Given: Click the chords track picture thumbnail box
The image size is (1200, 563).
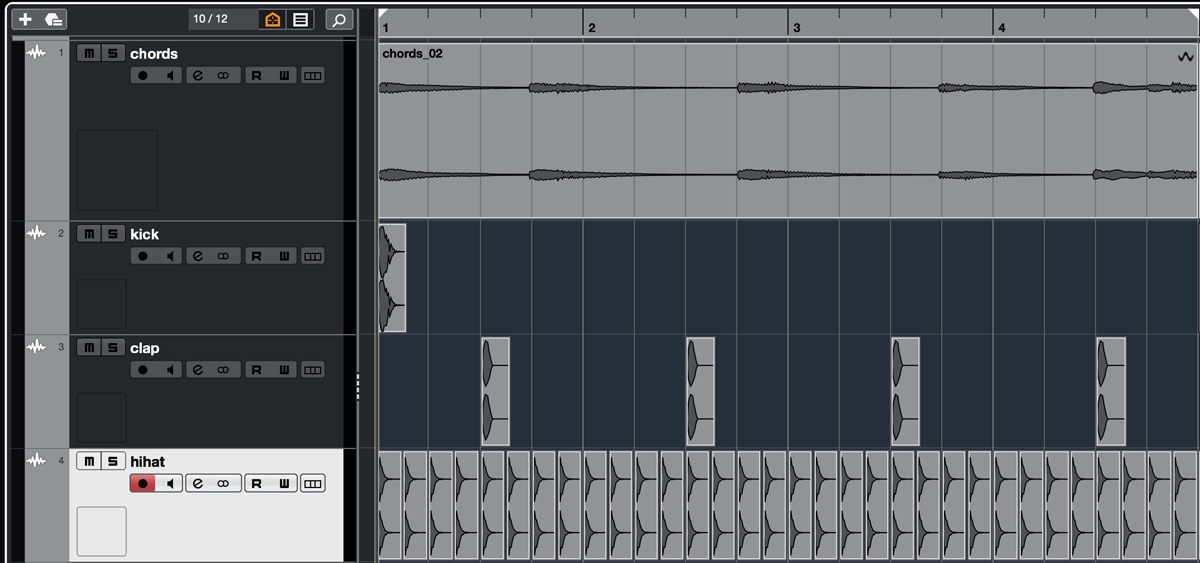Looking at the screenshot, I should tap(117, 169).
